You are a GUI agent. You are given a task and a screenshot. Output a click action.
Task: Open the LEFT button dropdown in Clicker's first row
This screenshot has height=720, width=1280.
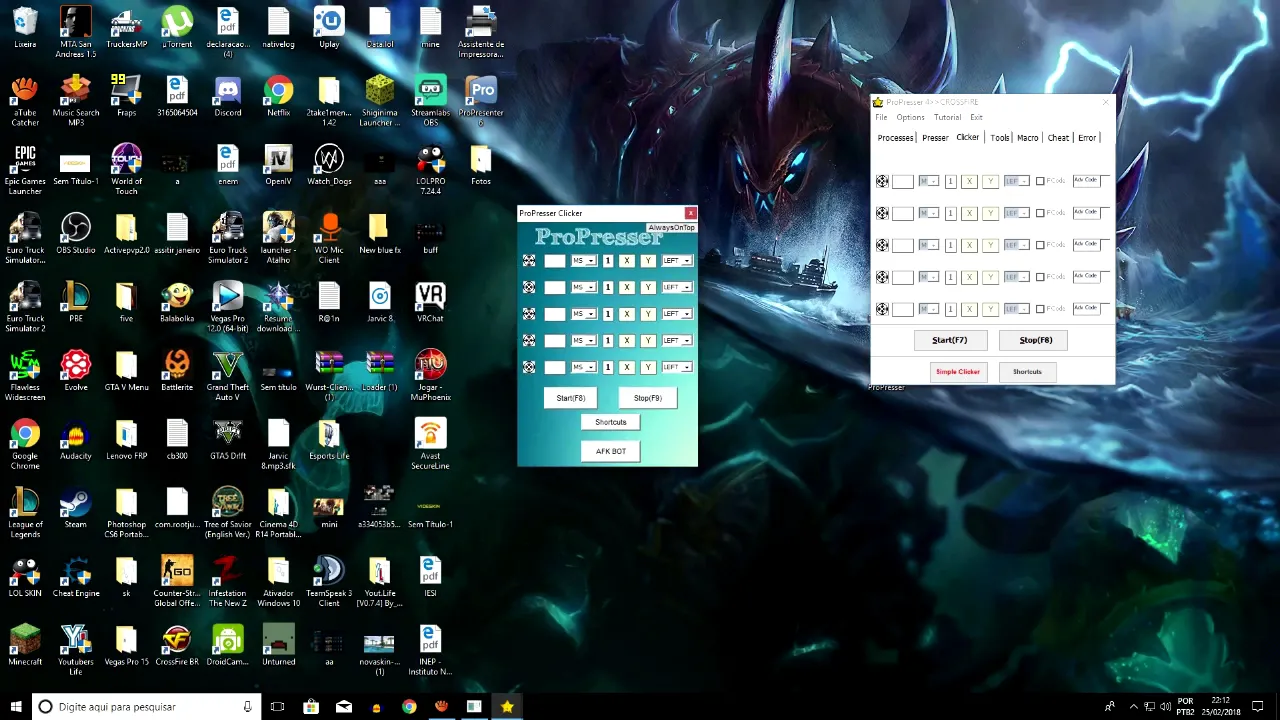(x=677, y=261)
